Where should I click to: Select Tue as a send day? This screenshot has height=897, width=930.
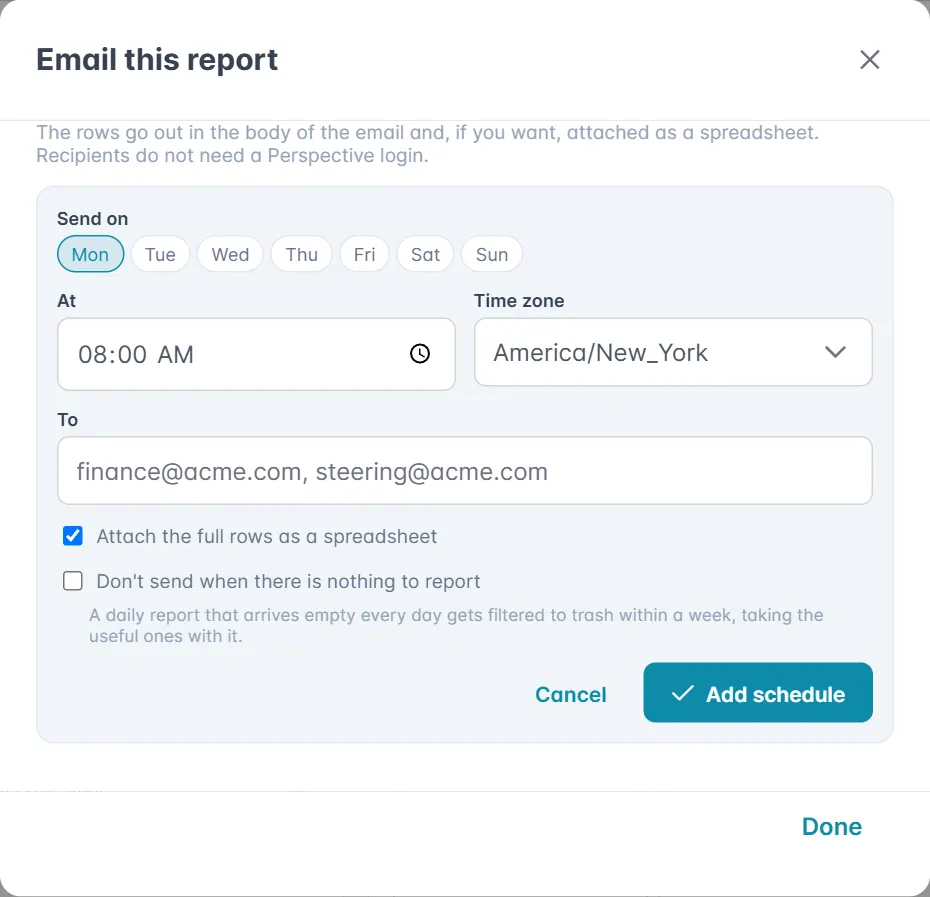160,254
